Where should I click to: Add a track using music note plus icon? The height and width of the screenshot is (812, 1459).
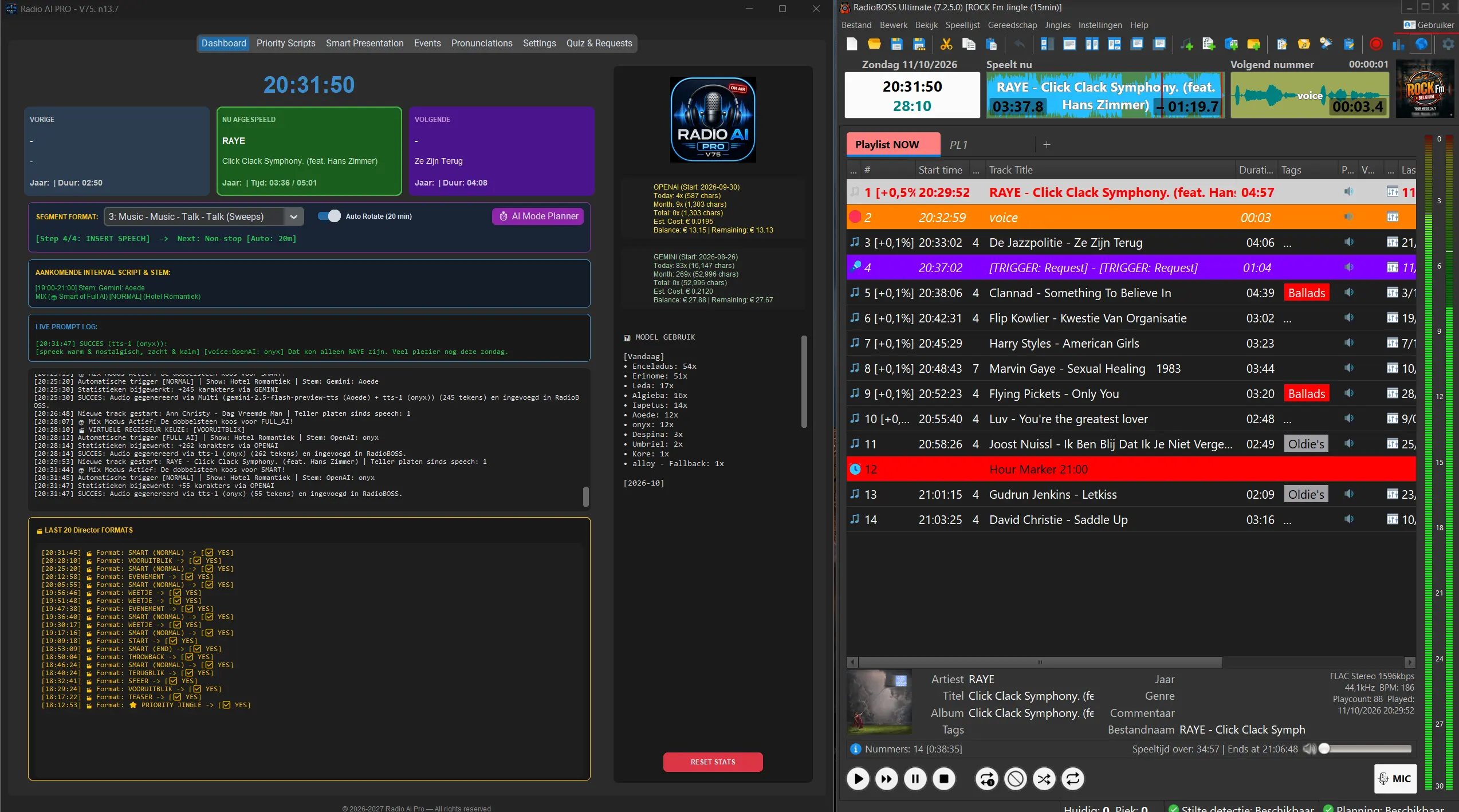pos(1186,44)
